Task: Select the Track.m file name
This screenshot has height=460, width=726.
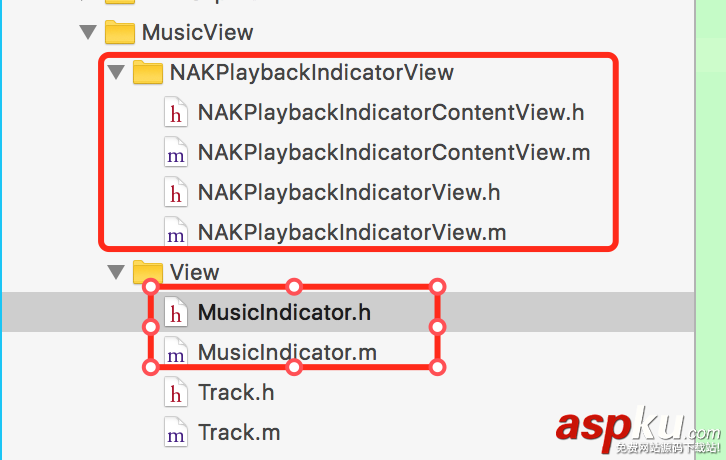Action: 239,432
